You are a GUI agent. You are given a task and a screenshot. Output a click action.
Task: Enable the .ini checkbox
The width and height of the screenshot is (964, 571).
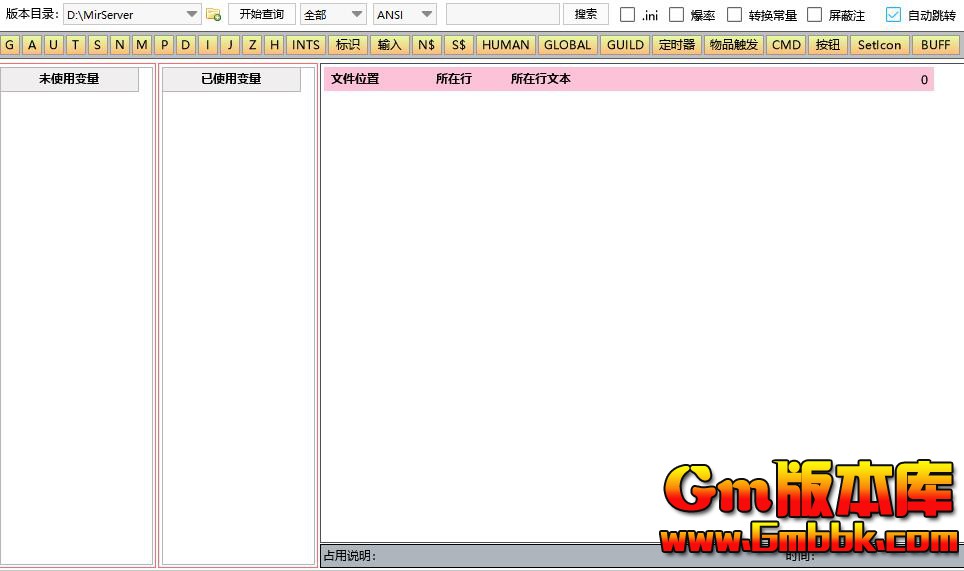click(627, 15)
